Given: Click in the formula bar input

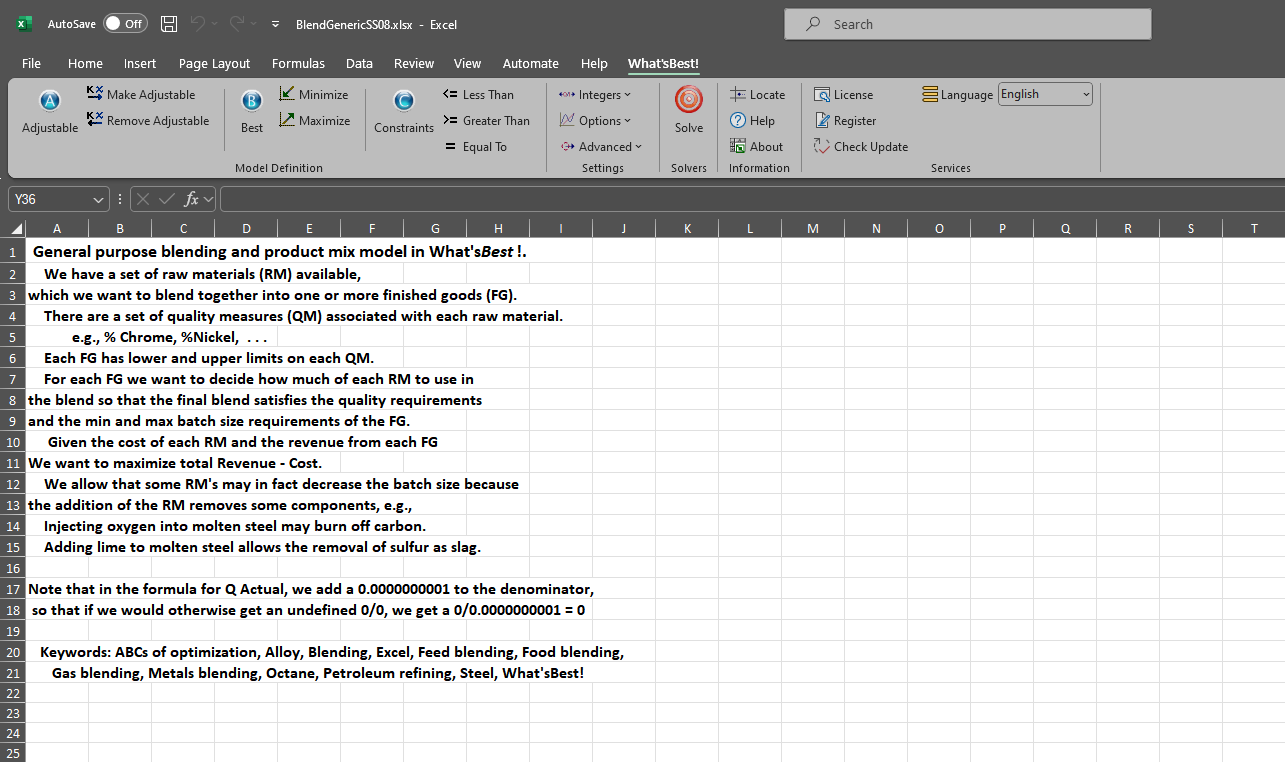Looking at the screenshot, I should tap(750, 199).
